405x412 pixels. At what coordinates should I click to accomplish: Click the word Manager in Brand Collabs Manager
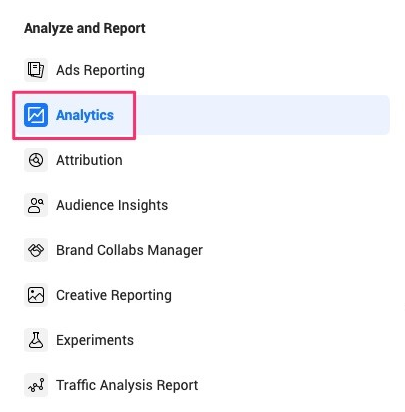[x=175, y=250]
